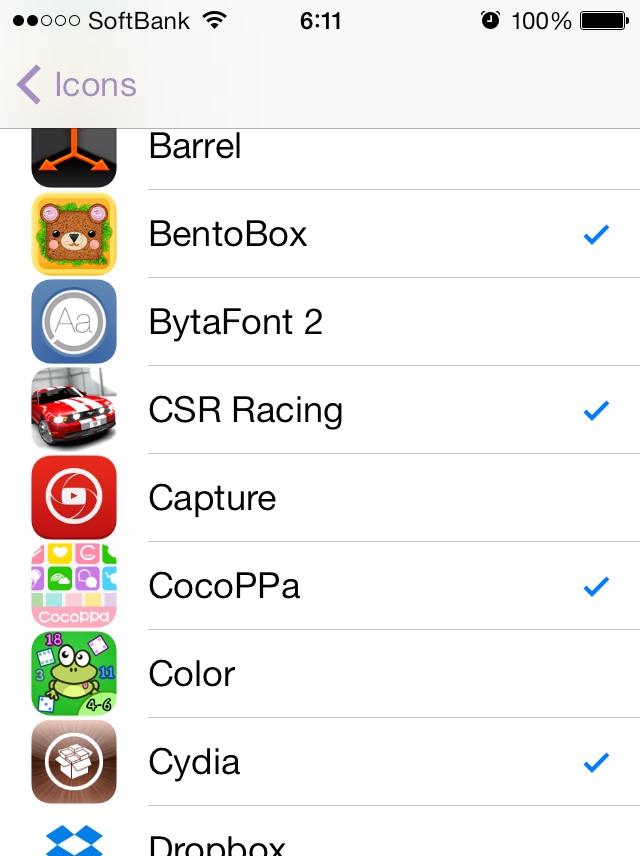Select the BytaFont 2 row label
This screenshot has height=856, width=640.
pos(235,322)
